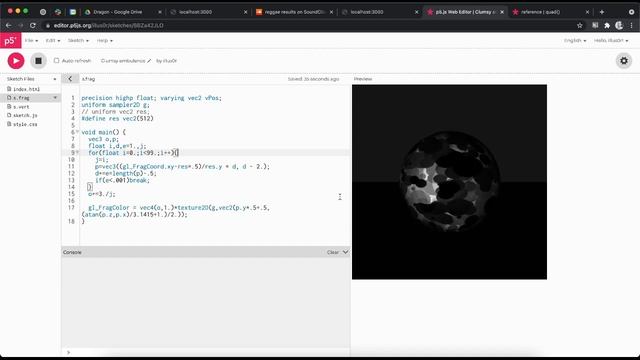
Task: Open the s.frag file options arrow
Action: [x=55, y=98]
